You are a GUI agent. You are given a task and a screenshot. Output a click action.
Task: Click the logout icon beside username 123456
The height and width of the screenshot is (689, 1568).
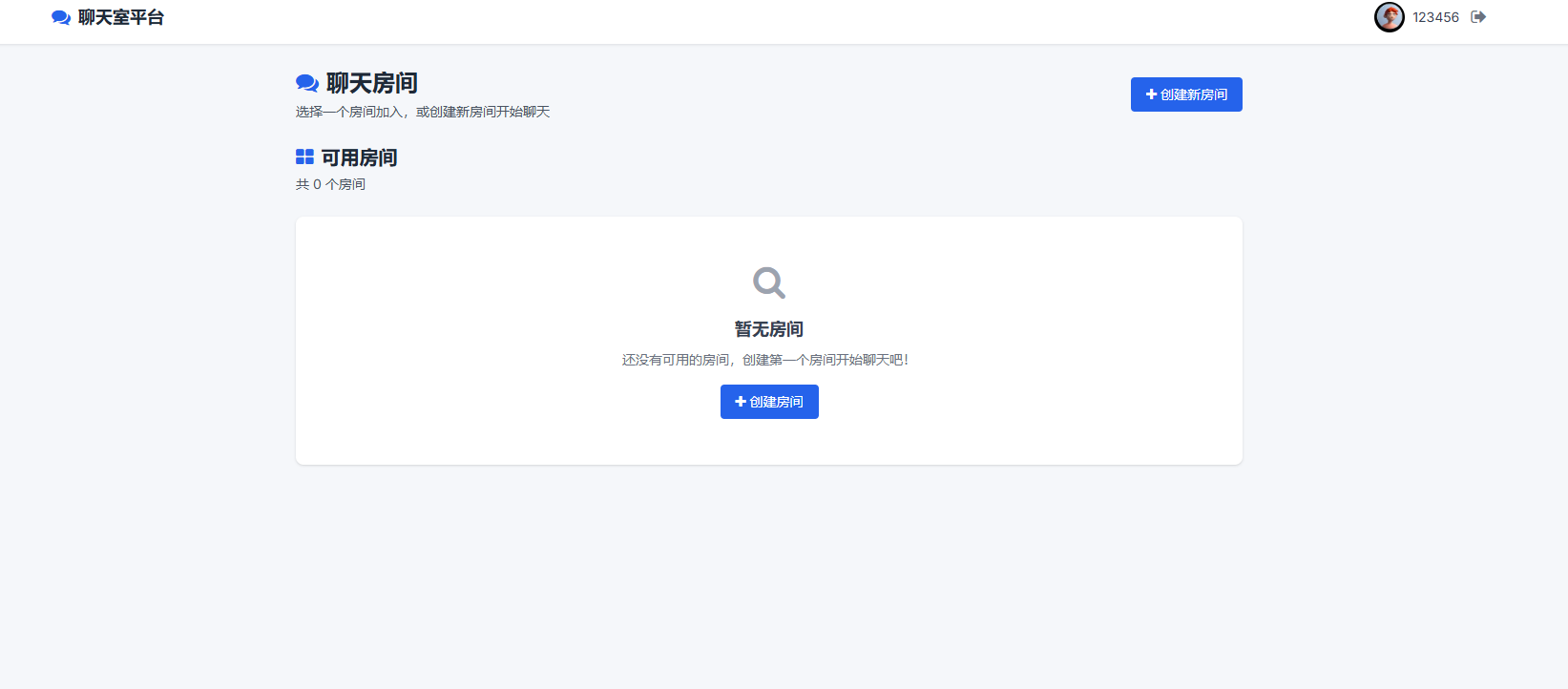(1478, 17)
